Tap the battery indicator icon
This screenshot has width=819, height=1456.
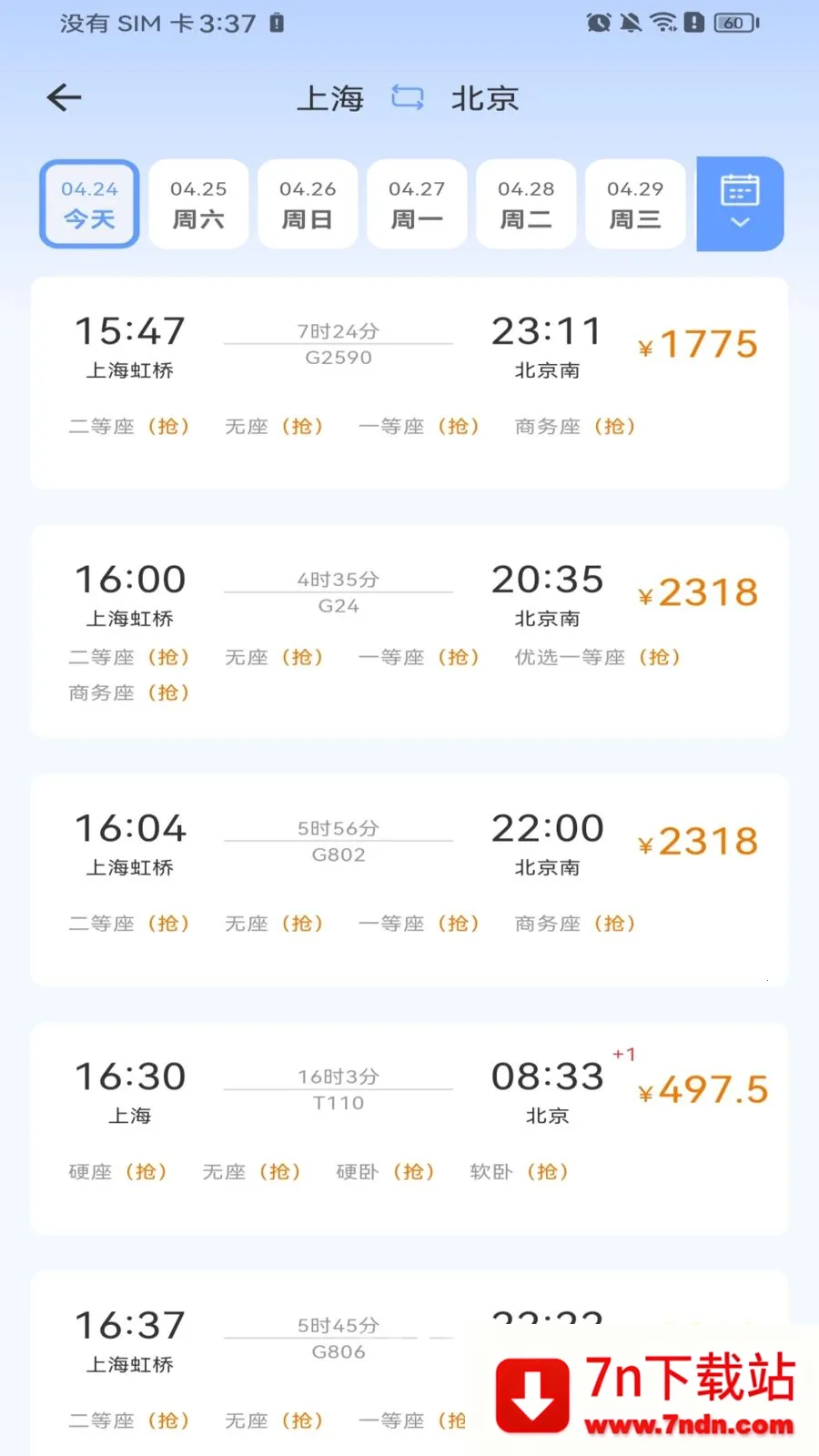pyautogui.click(x=736, y=23)
